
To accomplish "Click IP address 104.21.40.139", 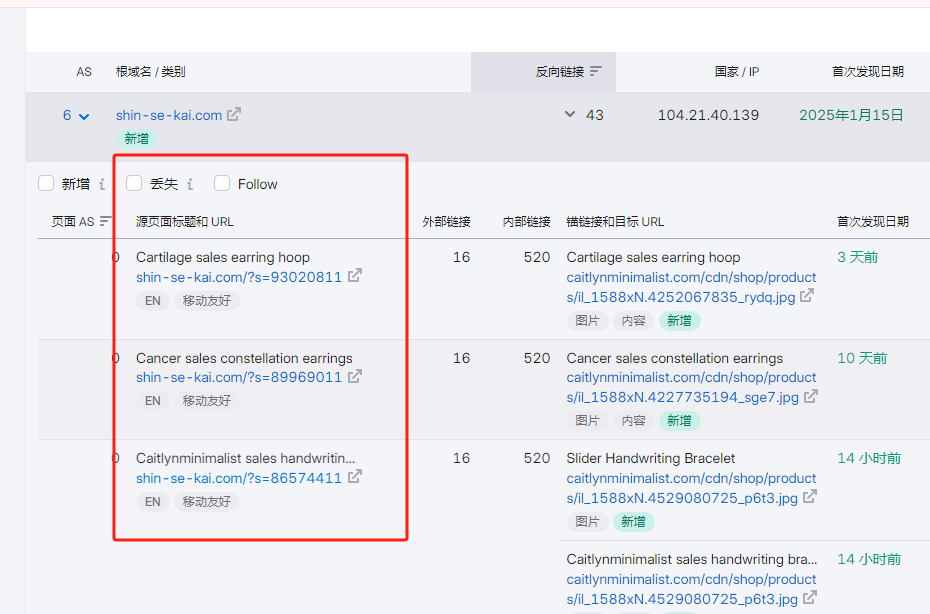I will 708,115.
